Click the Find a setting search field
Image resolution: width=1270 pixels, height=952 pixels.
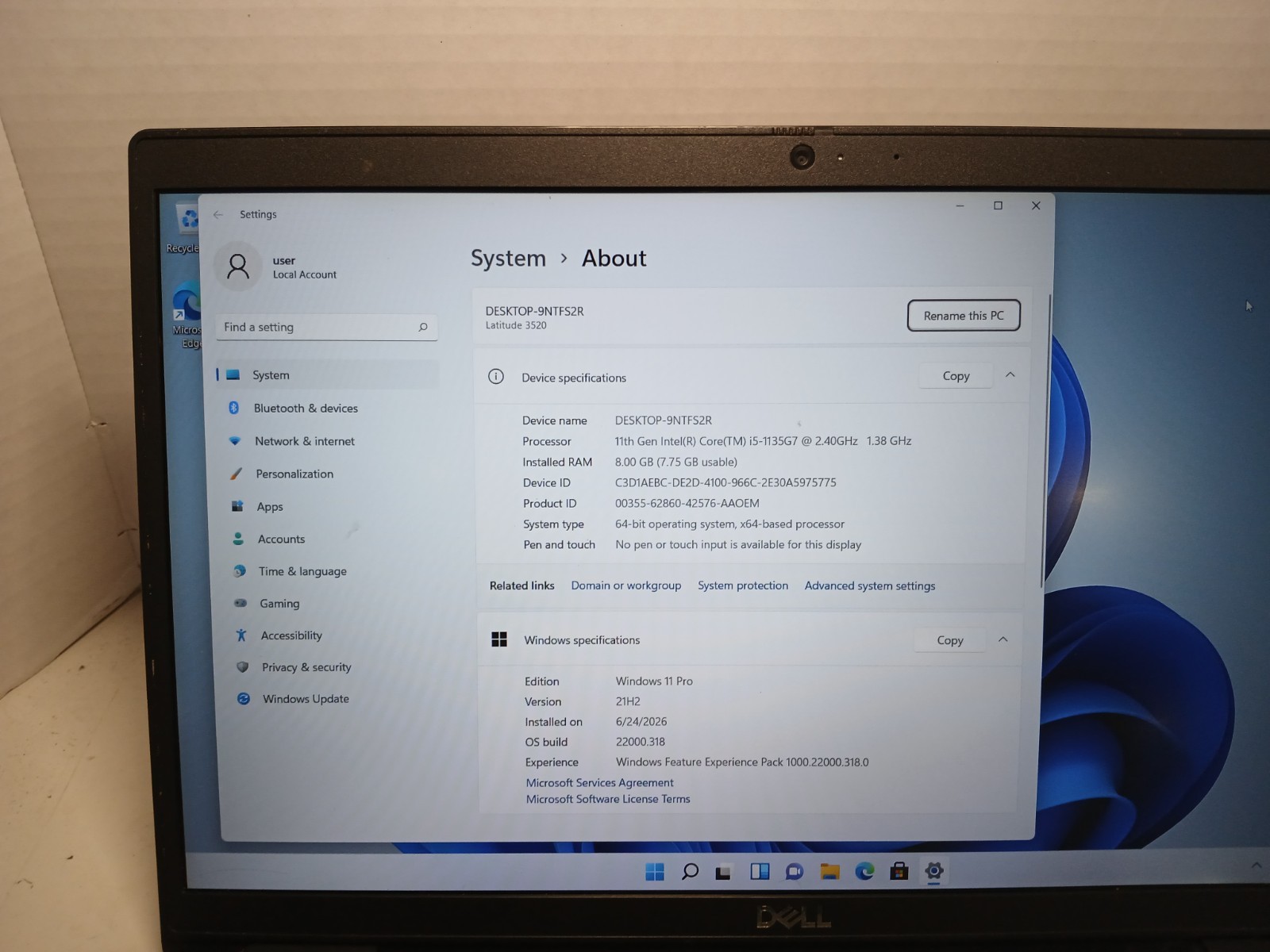click(x=326, y=327)
